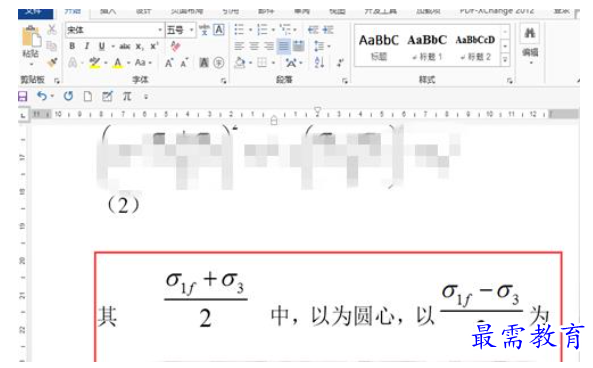Apply yellow text highlight color

pos(95,63)
